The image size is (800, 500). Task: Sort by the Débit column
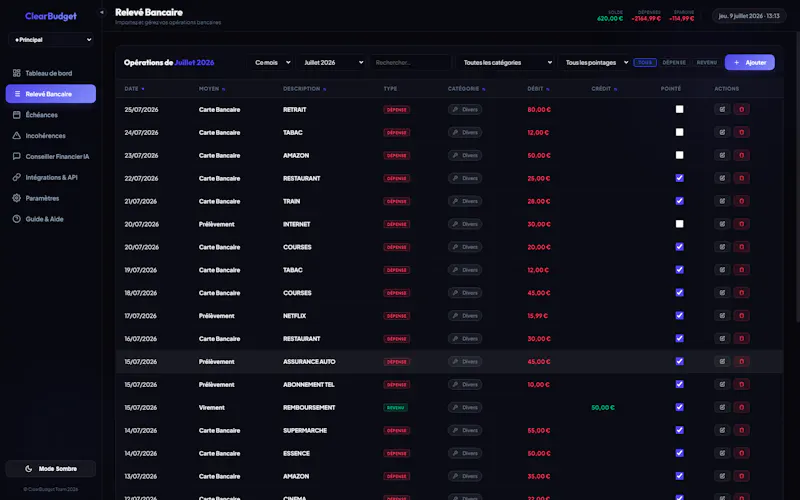[538, 89]
